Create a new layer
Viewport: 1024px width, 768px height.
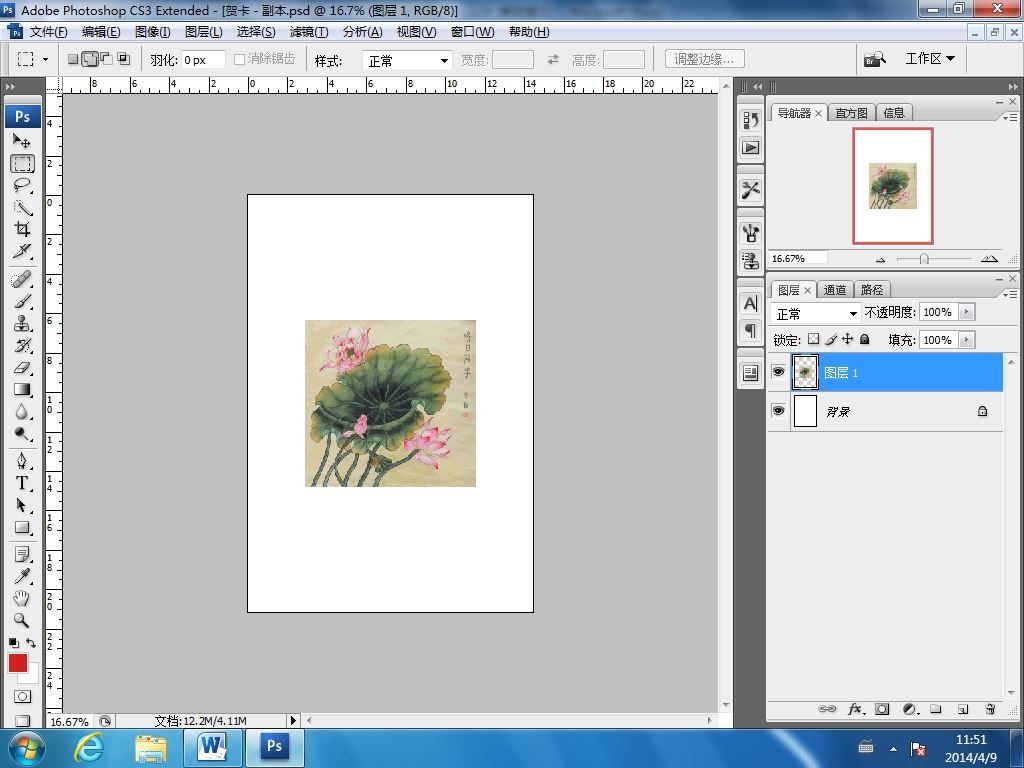(x=963, y=709)
